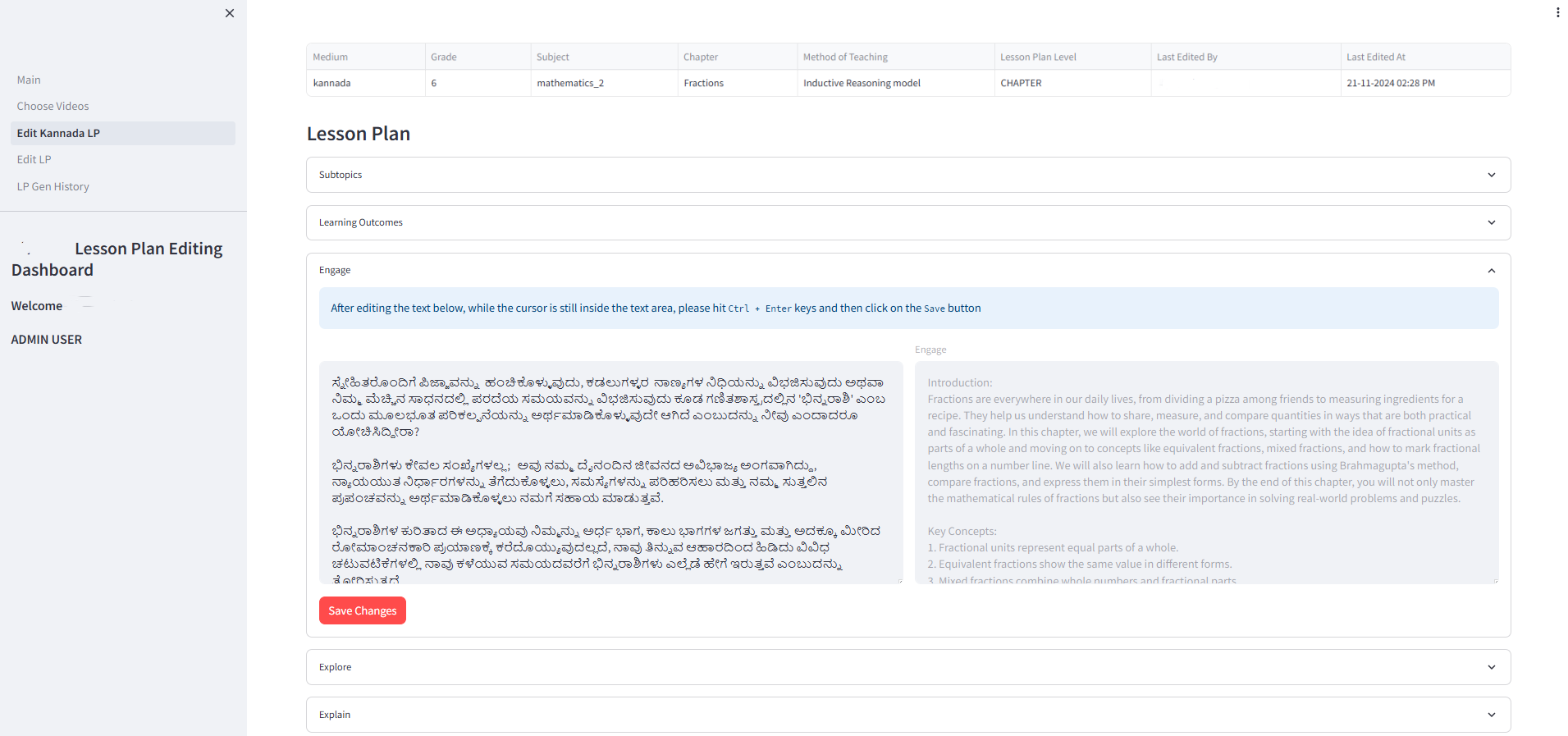This screenshot has width=1568, height=736.
Task: Click the Last Edited At column header
Action: (1375, 57)
